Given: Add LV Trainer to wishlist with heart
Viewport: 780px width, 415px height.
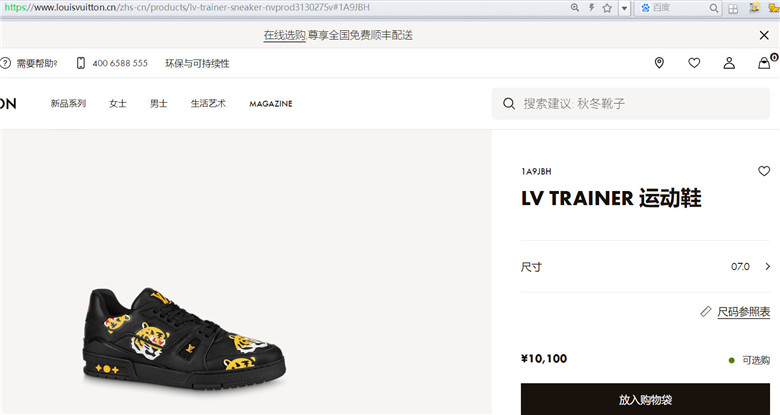Looking at the screenshot, I should [x=764, y=171].
